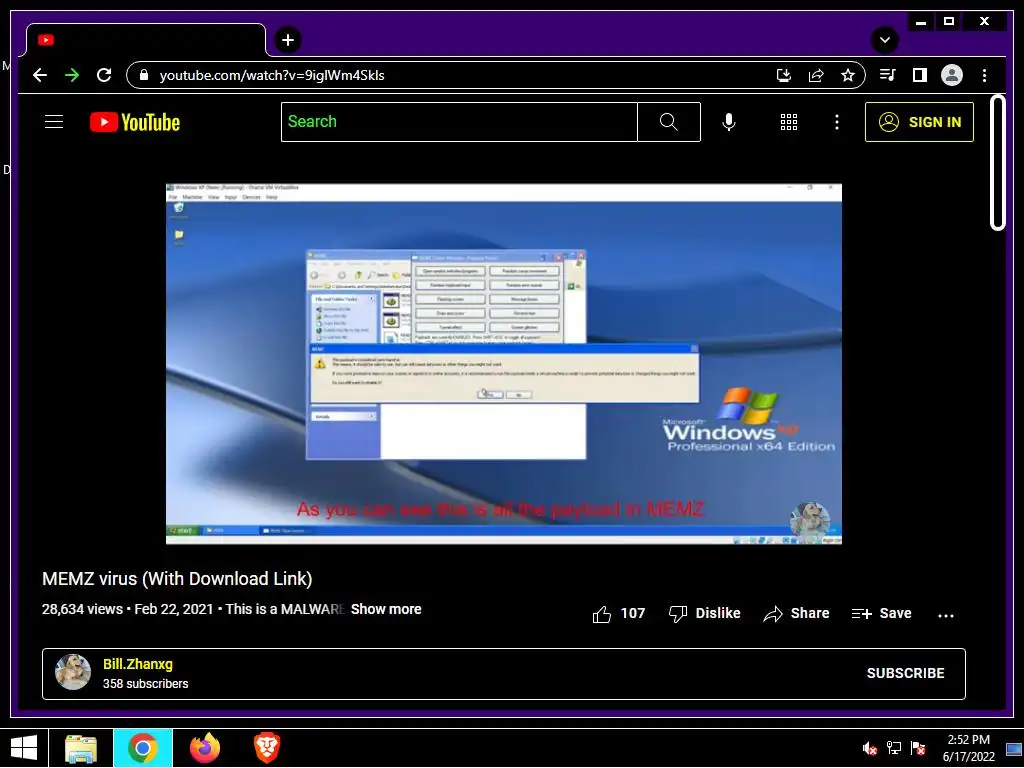Open Chrome's three-dot menu
The image size is (1024, 768).
tap(984, 75)
